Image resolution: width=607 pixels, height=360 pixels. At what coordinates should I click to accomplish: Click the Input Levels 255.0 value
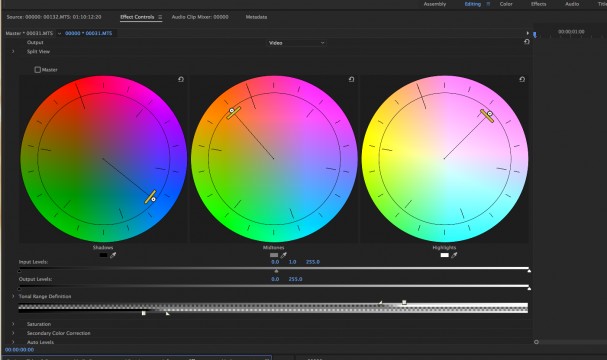pyautogui.click(x=313, y=262)
